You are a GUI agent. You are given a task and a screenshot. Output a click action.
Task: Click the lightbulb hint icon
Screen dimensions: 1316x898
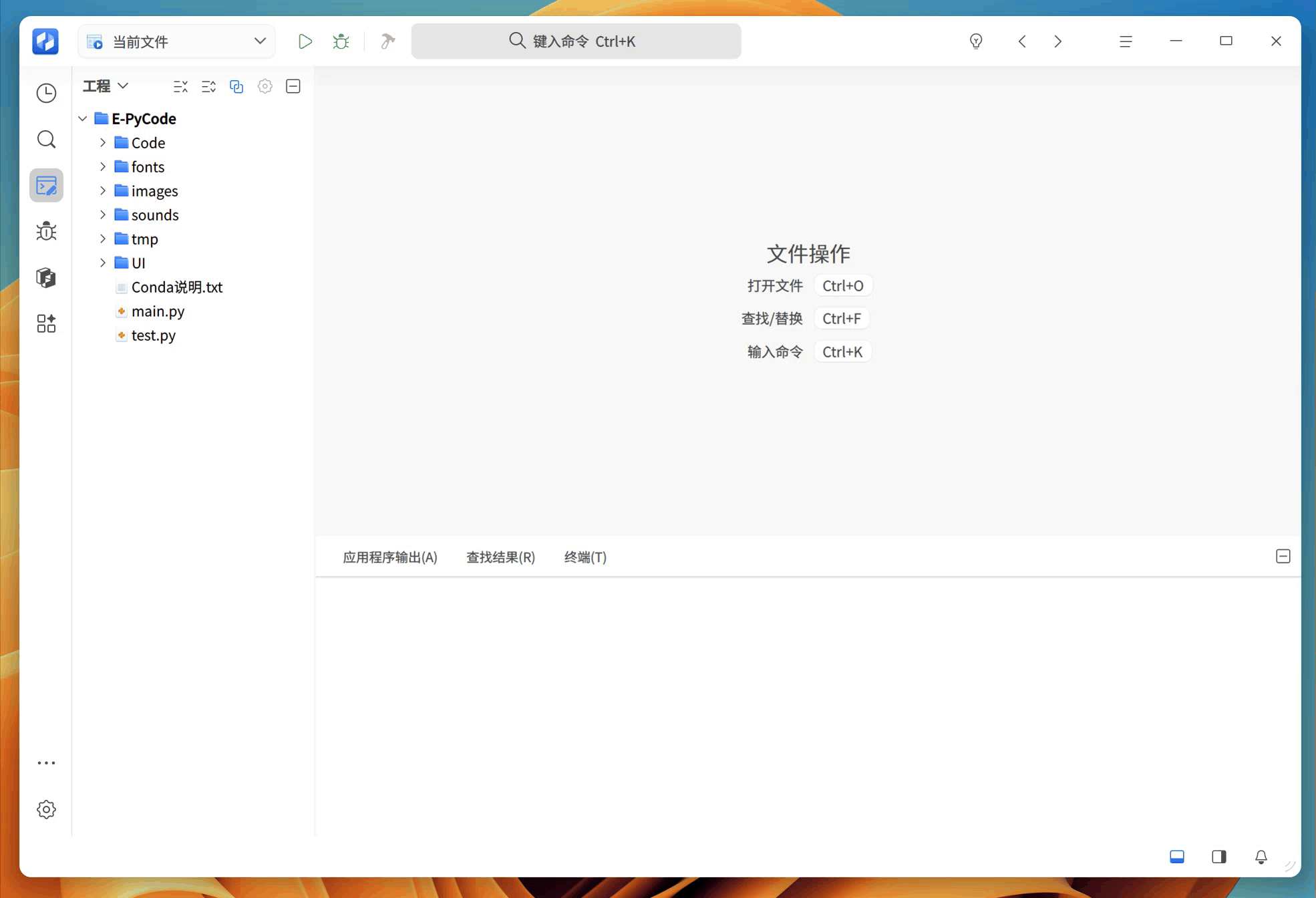(x=976, y=41)
